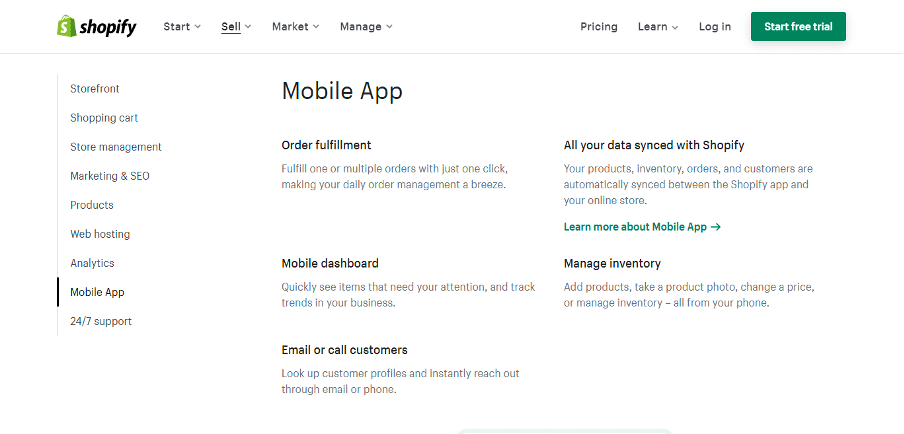The height and width of the screenshot is (434, 904).
Task: Open Analytics sidebar item
Action: pos(92,263)
